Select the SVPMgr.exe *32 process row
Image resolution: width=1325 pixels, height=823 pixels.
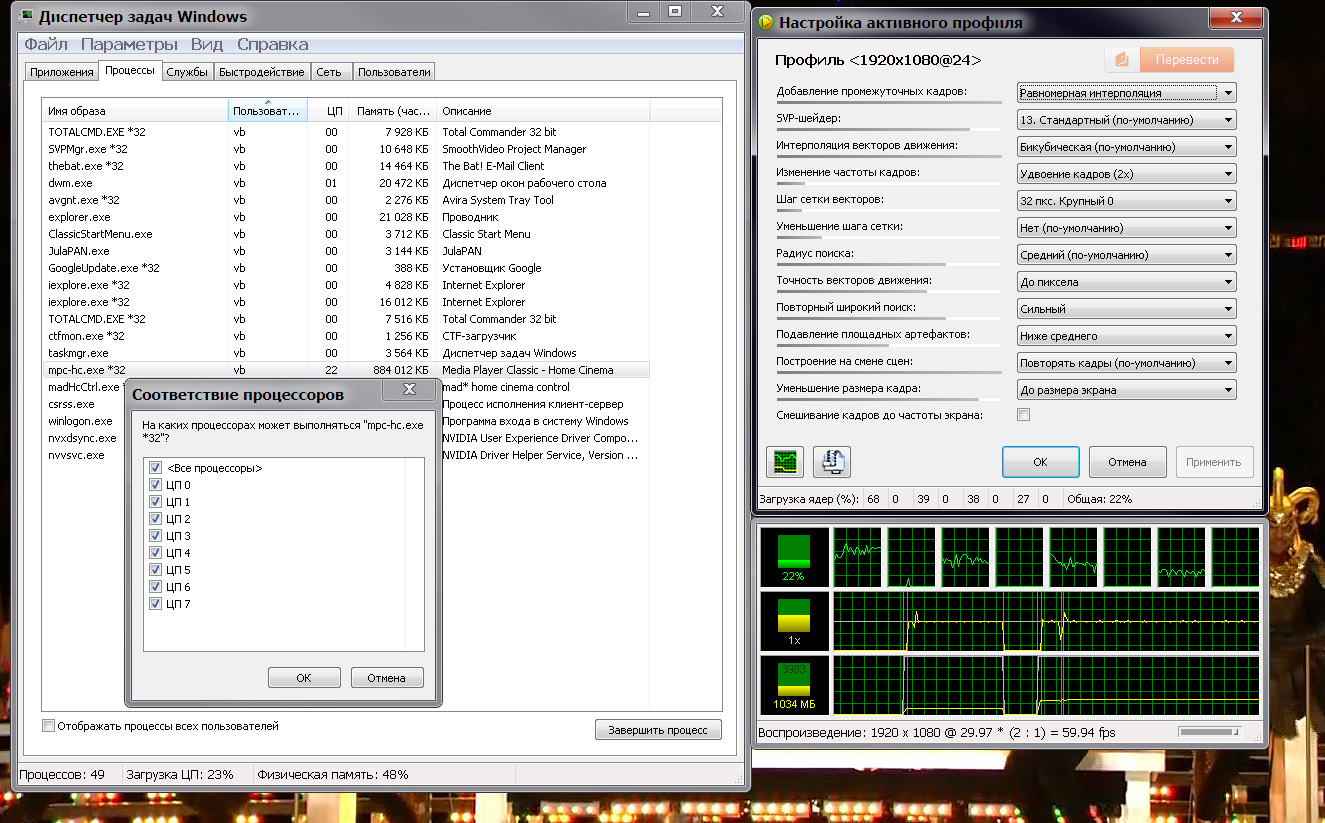coord(88,149)
